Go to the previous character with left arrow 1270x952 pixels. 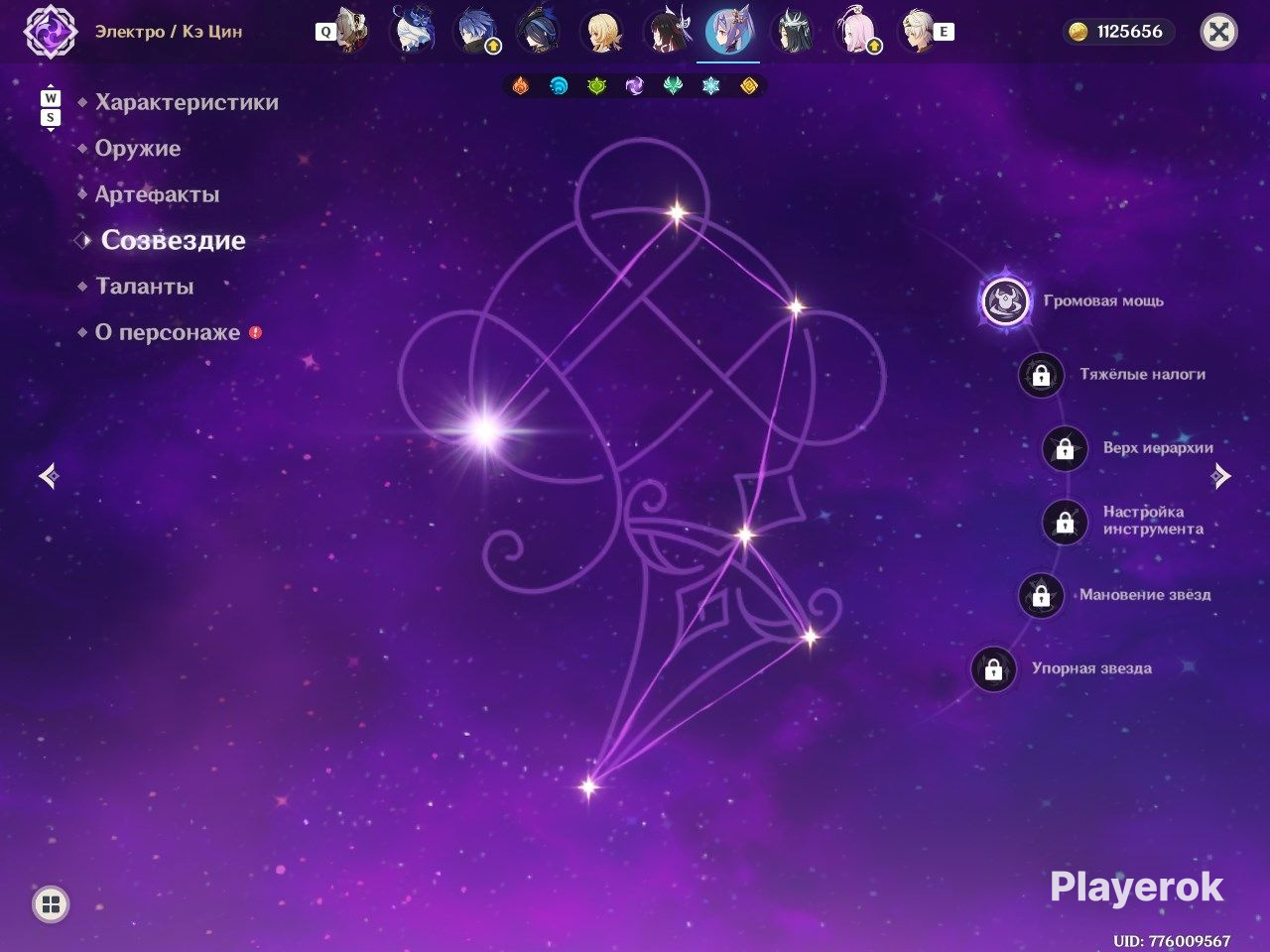[x=49, y=477]
